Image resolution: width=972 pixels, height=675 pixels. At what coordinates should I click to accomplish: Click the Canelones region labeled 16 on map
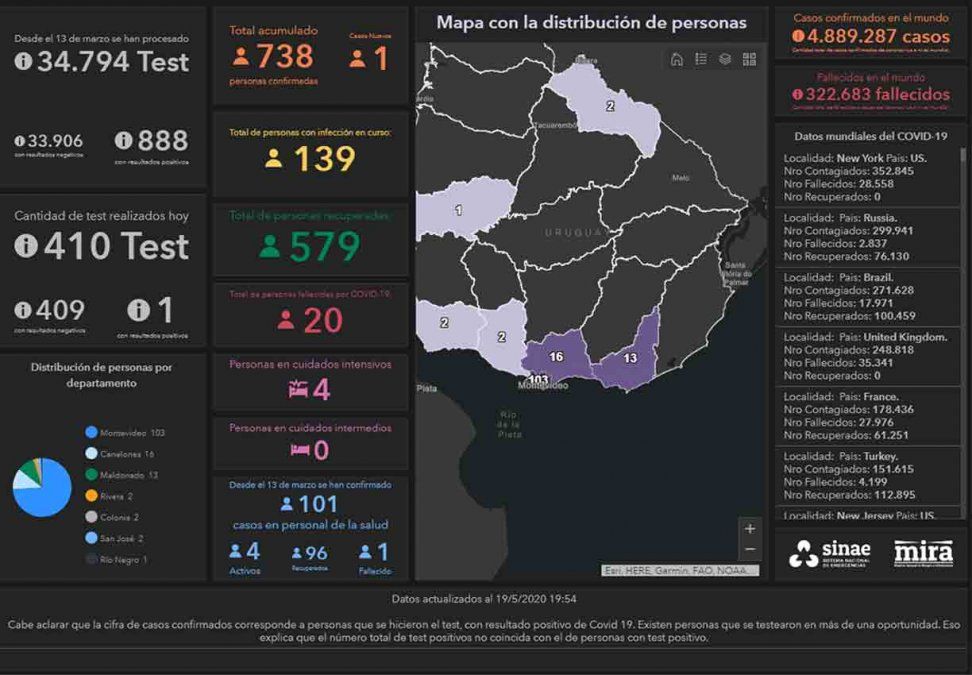555,357
